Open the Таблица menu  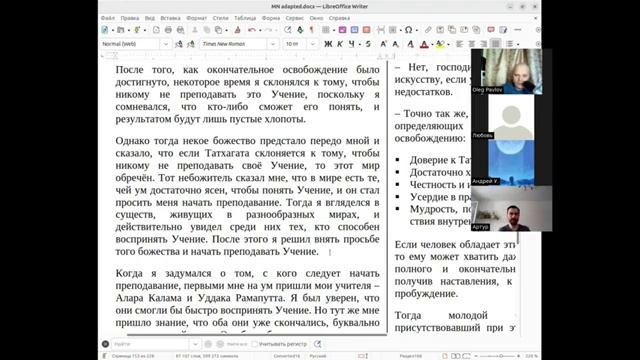coord(245,18)
